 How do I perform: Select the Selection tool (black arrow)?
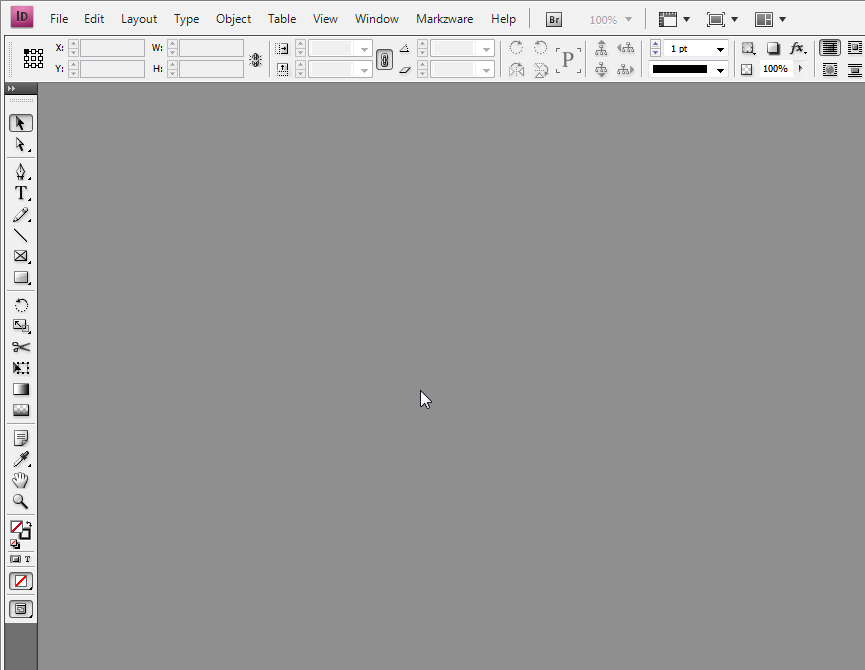[21, 123]
